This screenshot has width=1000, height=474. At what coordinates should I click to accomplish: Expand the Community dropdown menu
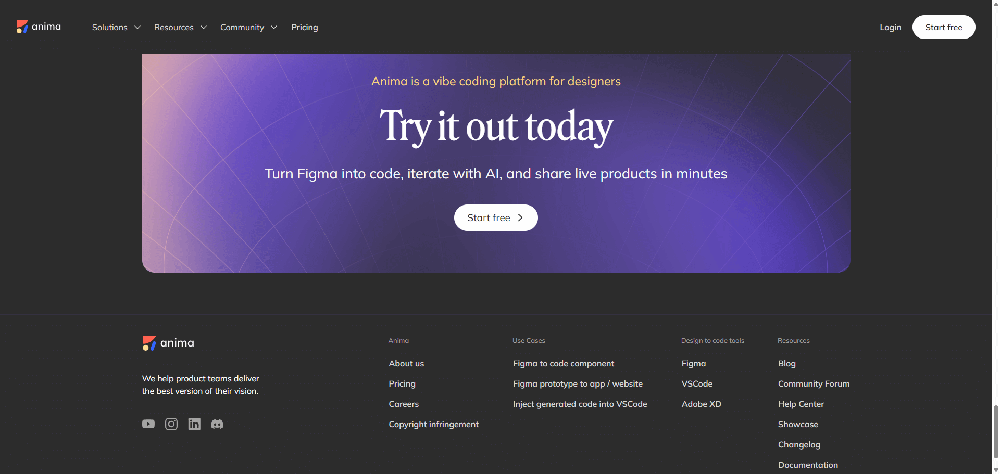pos(249,27)
